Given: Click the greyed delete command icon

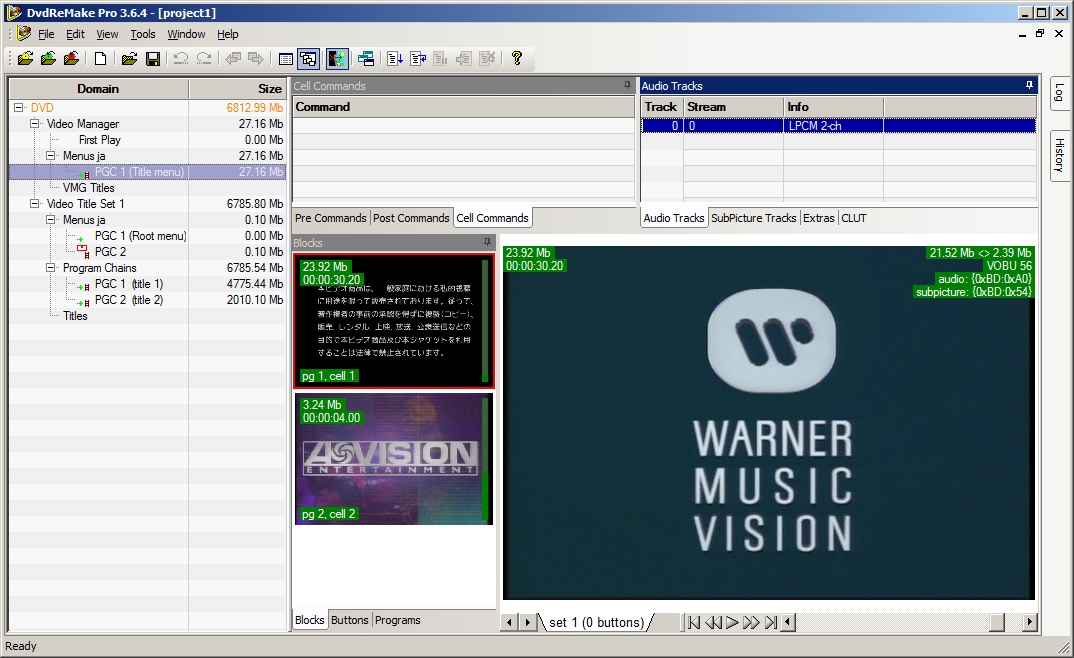Looking at the screenshot, I should click(487, 59).
